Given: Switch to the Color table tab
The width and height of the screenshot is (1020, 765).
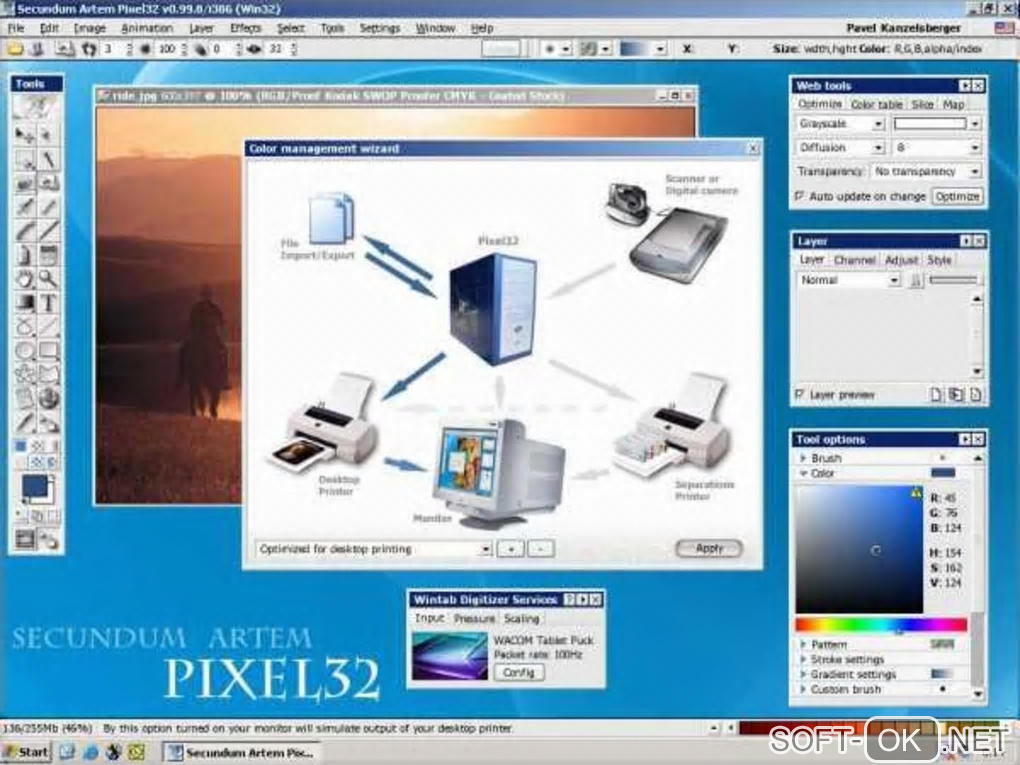Looking at the screenshot, I should click(876, 104).
